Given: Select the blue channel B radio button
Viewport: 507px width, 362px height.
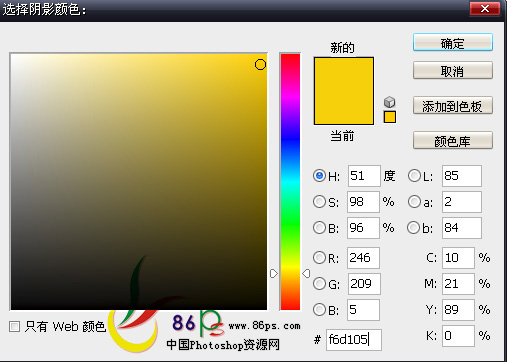Looking at the screenshot, I should (x=319, y=309).
